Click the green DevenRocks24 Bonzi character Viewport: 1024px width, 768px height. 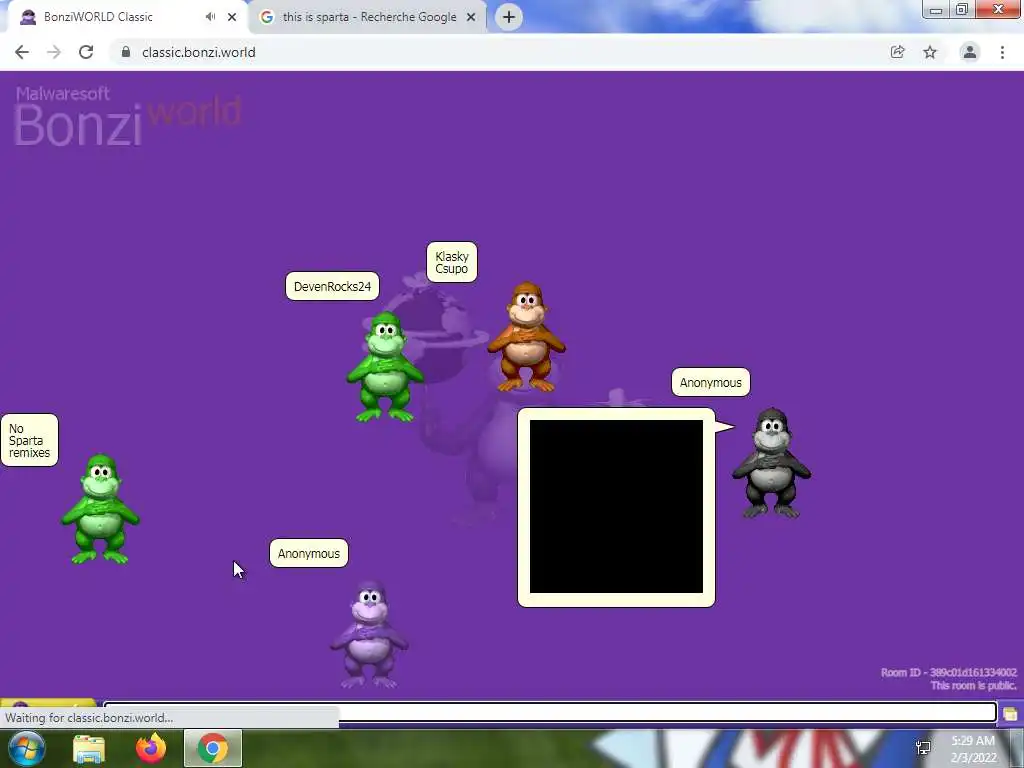tap(385, 367)
